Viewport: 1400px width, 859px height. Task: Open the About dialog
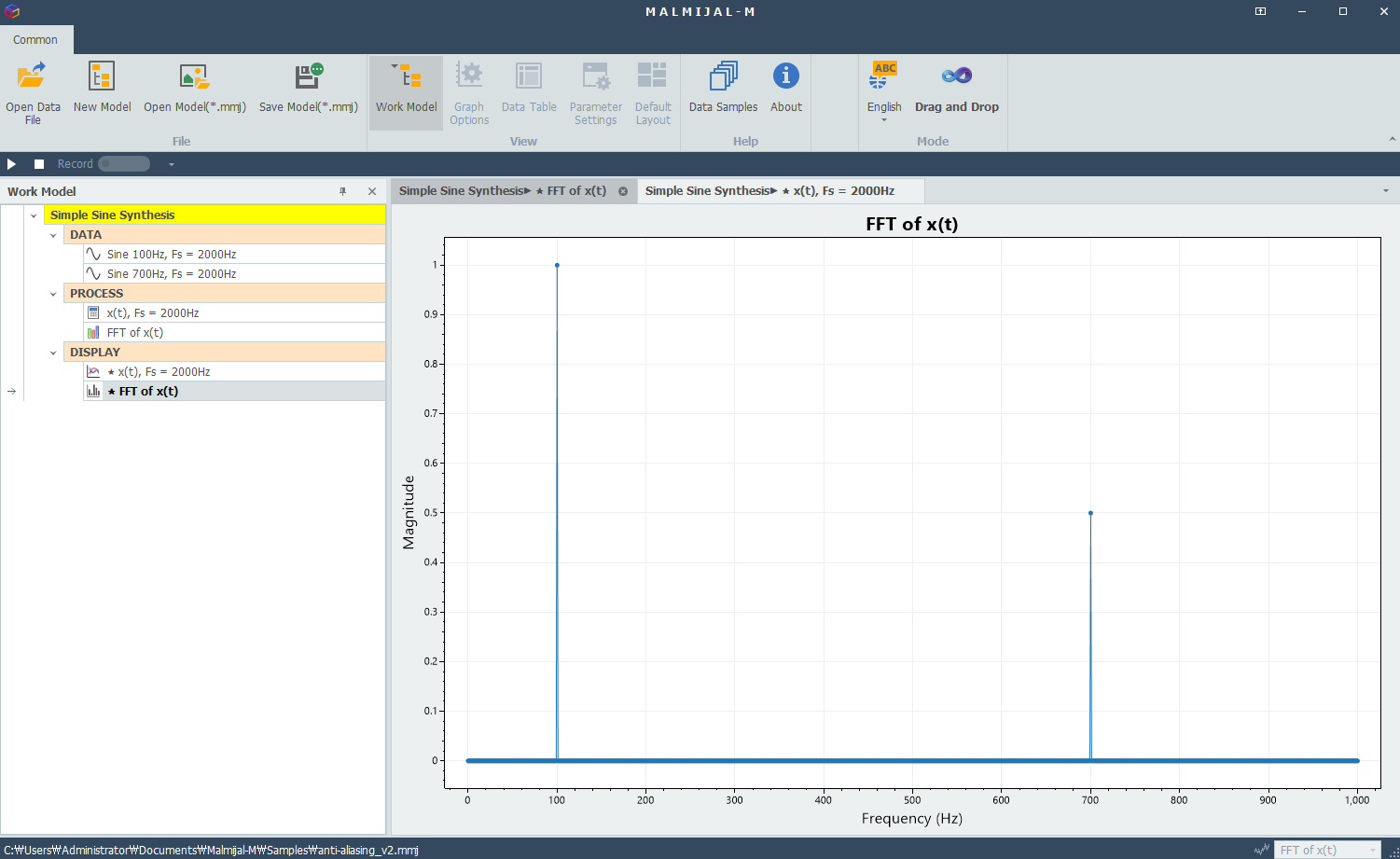point(786,88)
